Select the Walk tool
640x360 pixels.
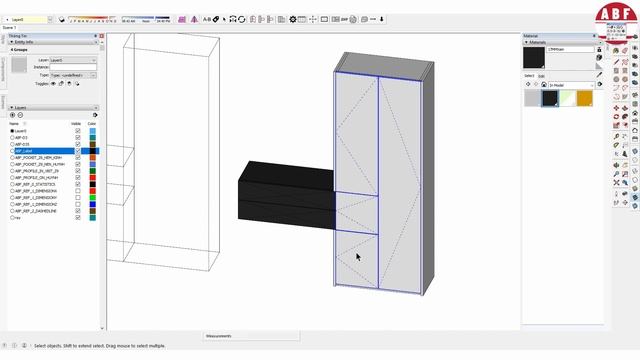coord(616,202)
